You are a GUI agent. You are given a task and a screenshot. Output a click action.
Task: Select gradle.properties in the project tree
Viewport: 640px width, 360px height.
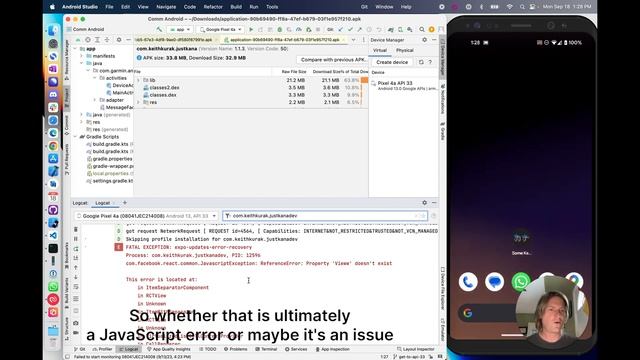click(x=112, y=159)
